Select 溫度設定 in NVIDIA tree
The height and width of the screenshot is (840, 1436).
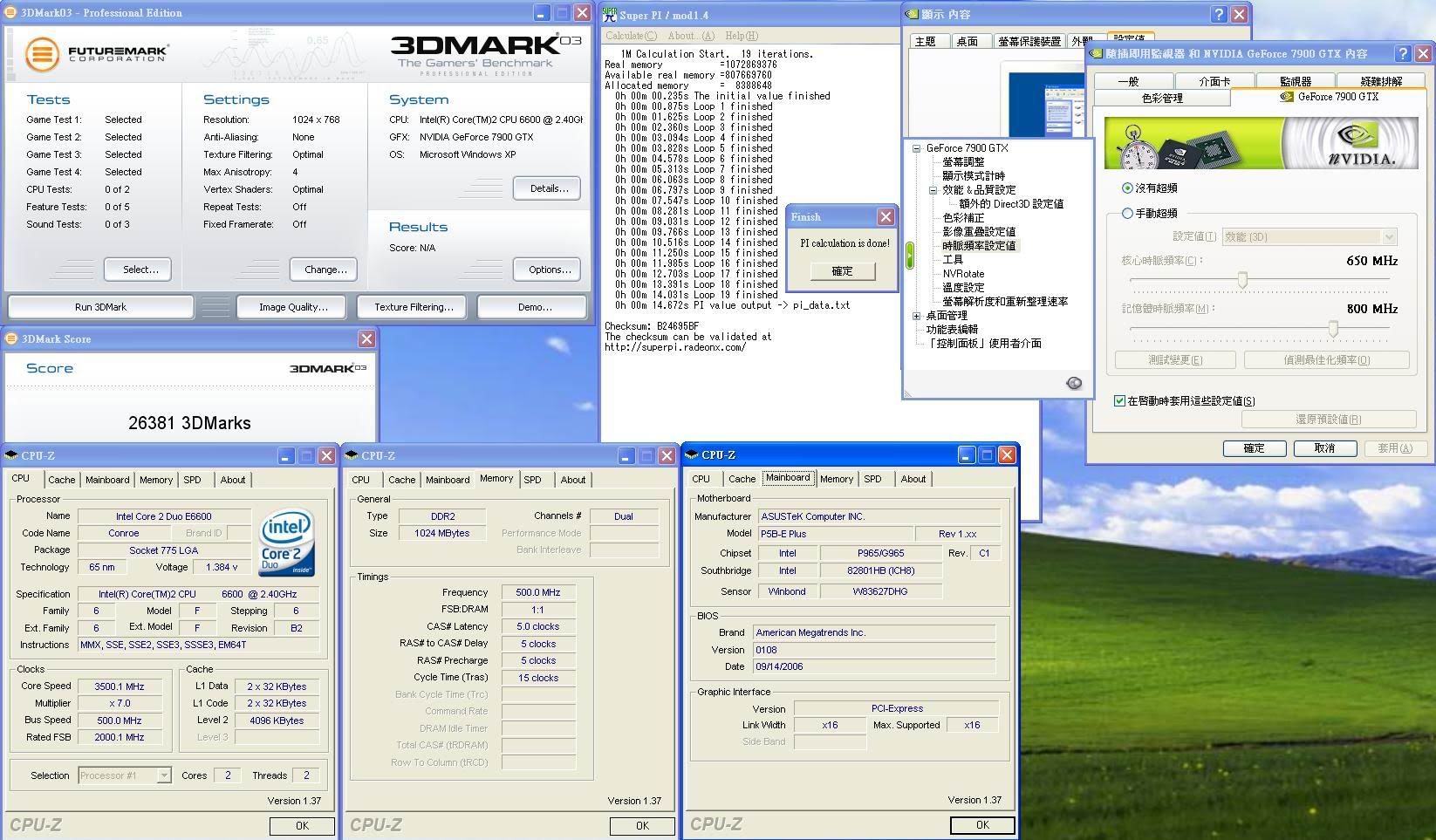(963, 288)
